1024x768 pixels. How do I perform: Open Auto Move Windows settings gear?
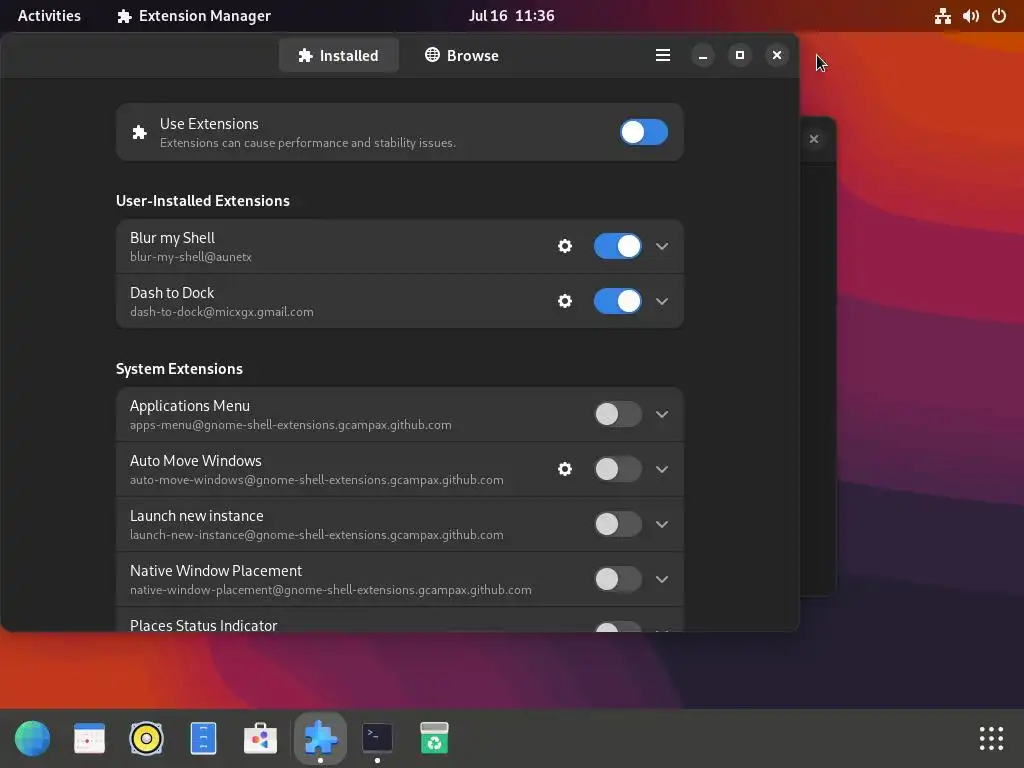click(565, 469)
